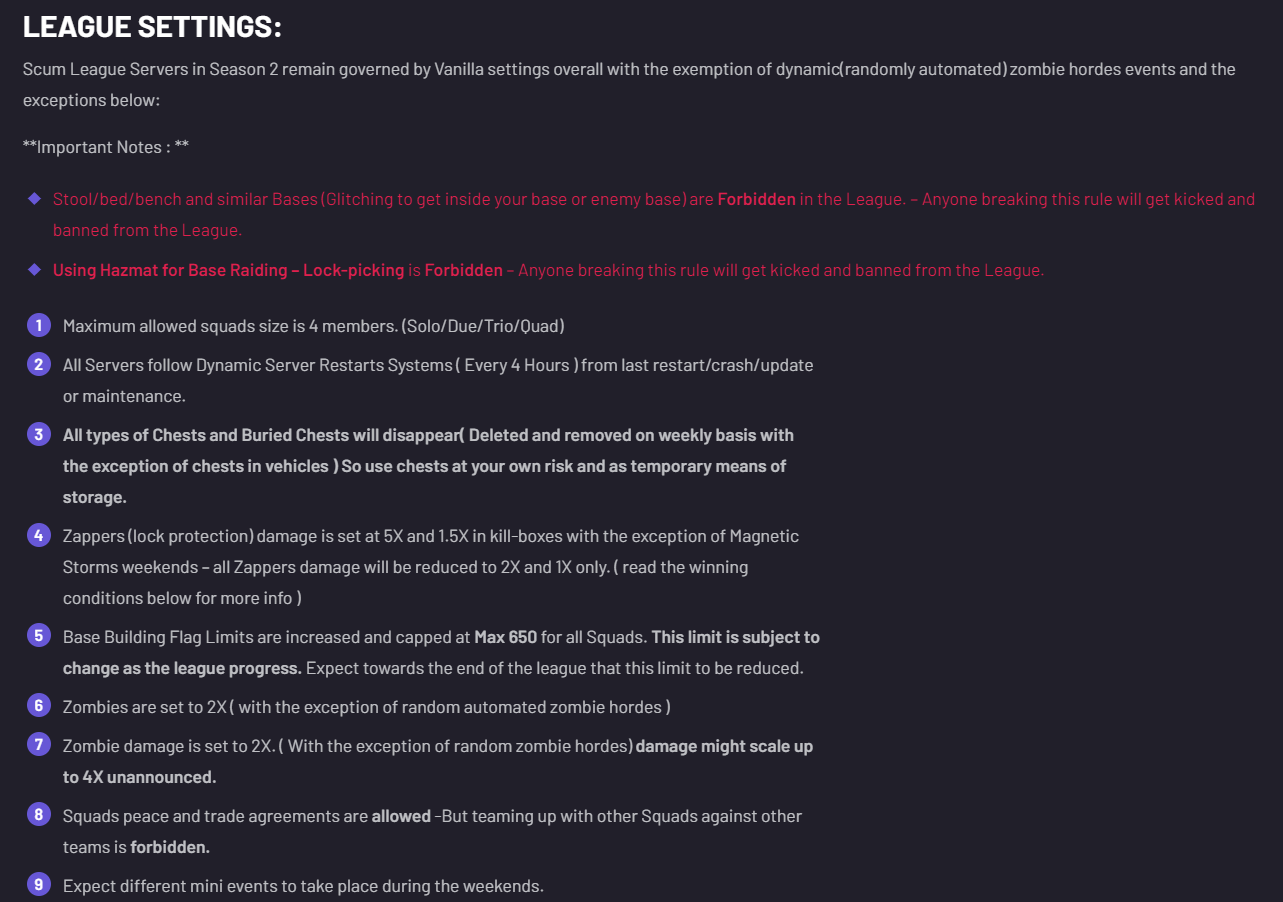Click the Important Notes label
Viewport: 1283px width, 902px height.
105,147
